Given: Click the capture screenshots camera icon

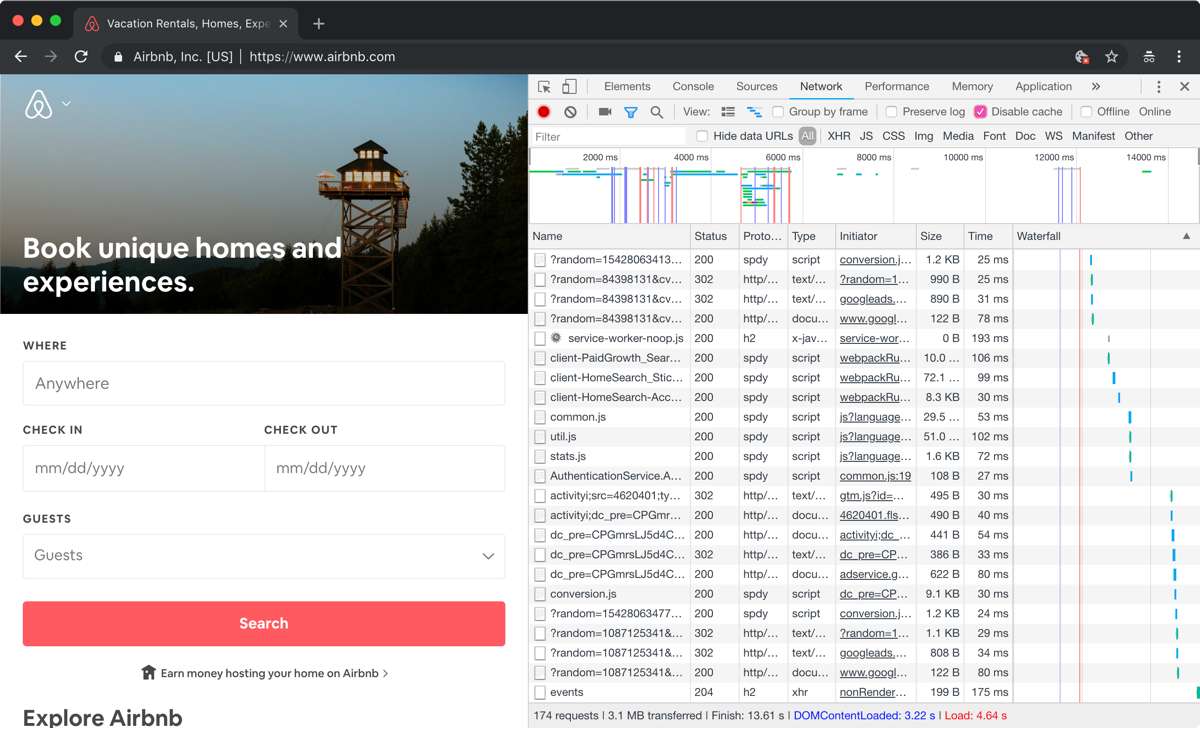Looking at the screenshot, I should [x=605, y=112].
